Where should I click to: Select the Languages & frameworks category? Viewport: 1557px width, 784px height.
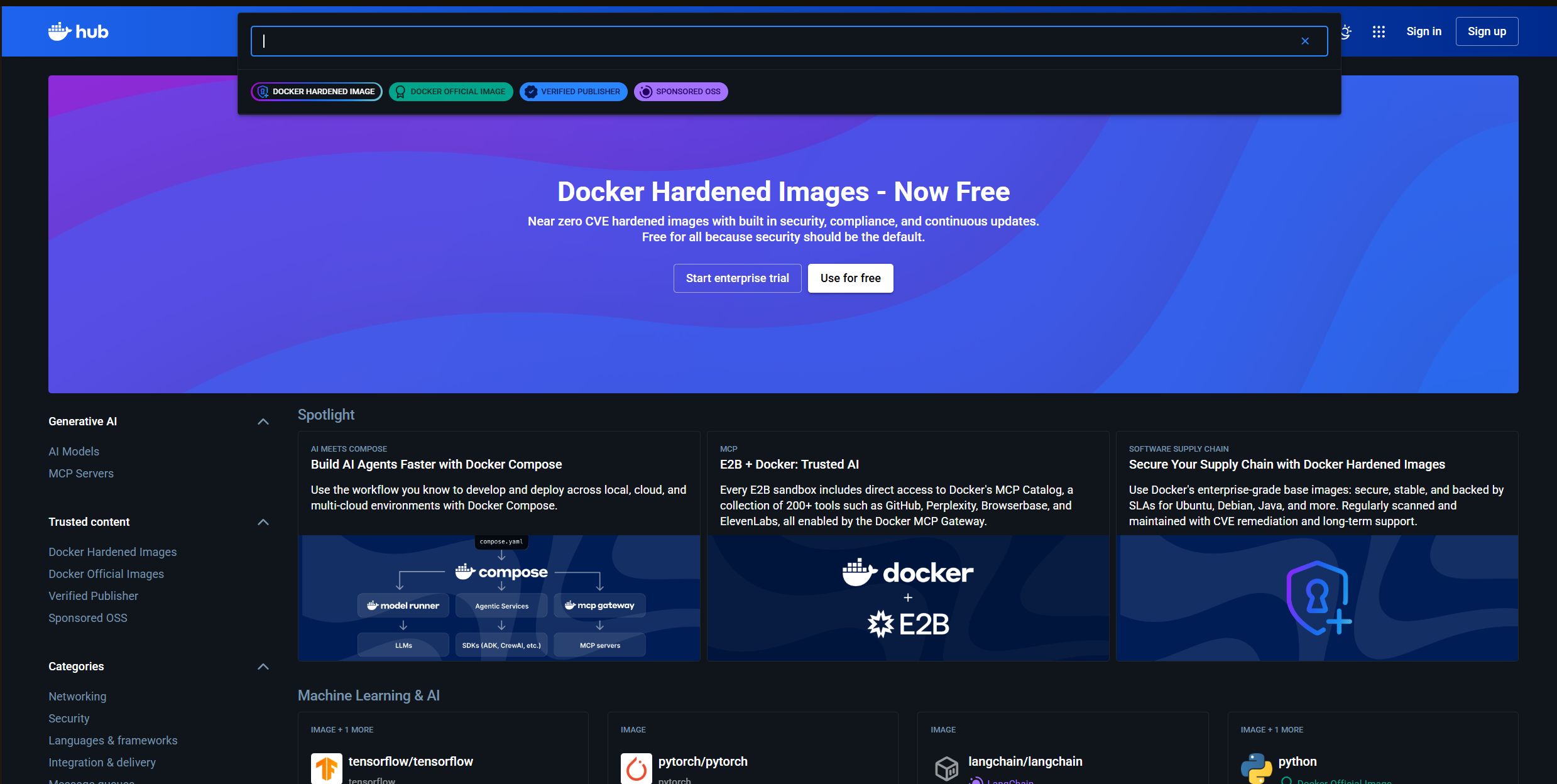coord(113,741)
